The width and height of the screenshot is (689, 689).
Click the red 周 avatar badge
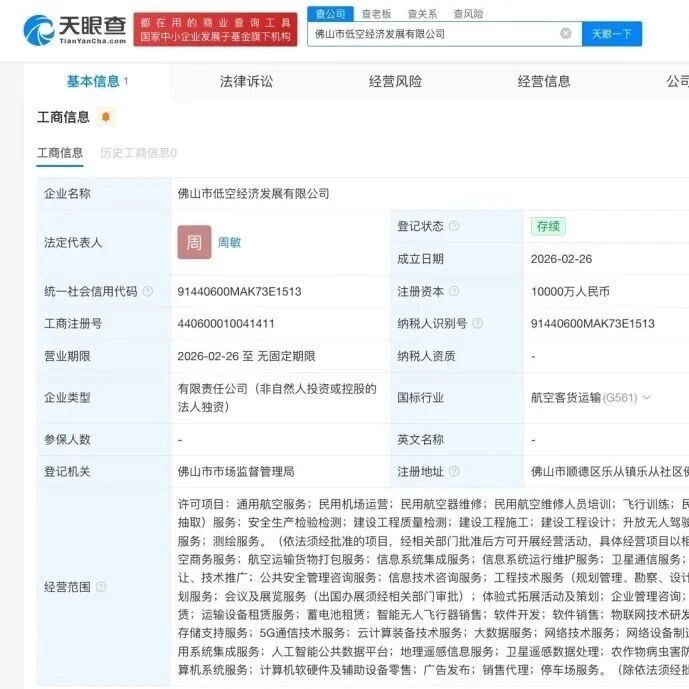(194, 242)
